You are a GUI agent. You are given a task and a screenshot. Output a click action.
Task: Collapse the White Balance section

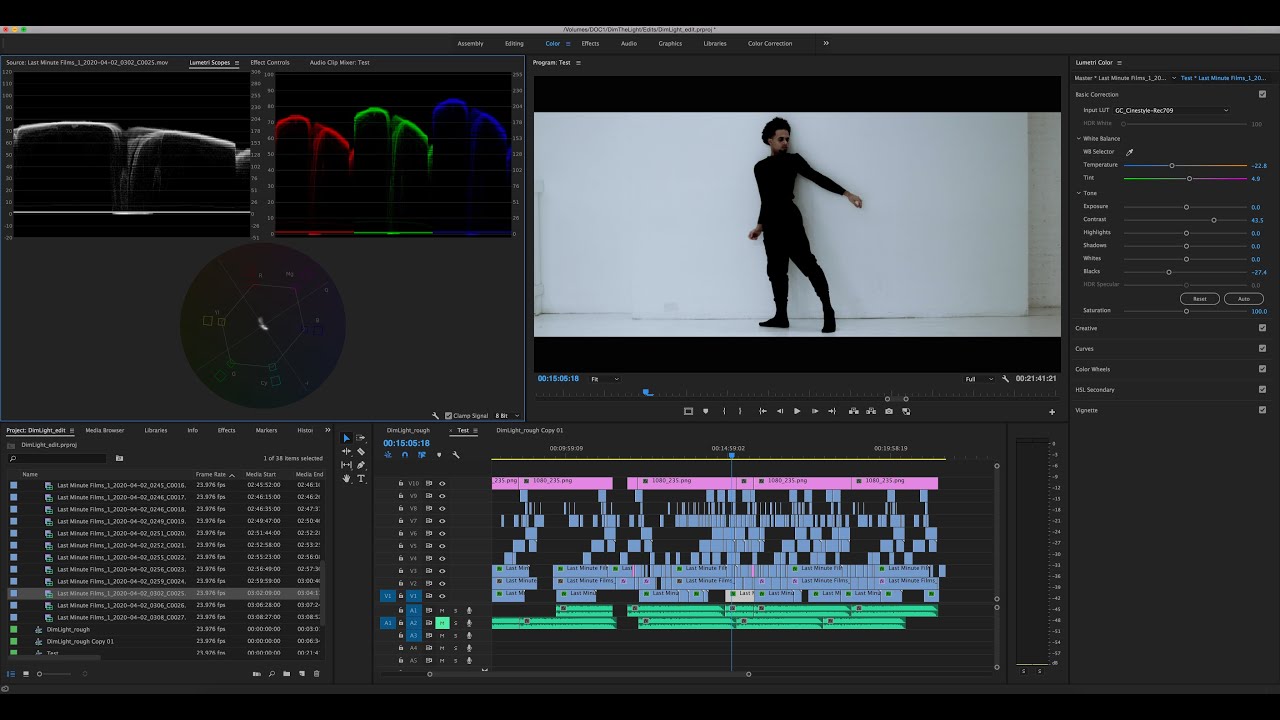[x=1079, y=139]
